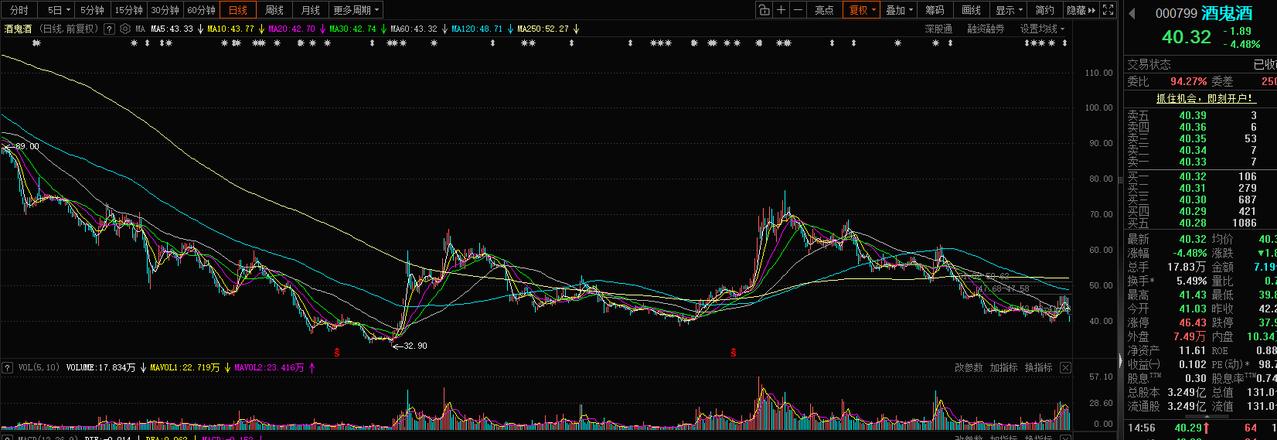Switch to the 分时 intraday tab
The image size is (1277, 440).
19,10
